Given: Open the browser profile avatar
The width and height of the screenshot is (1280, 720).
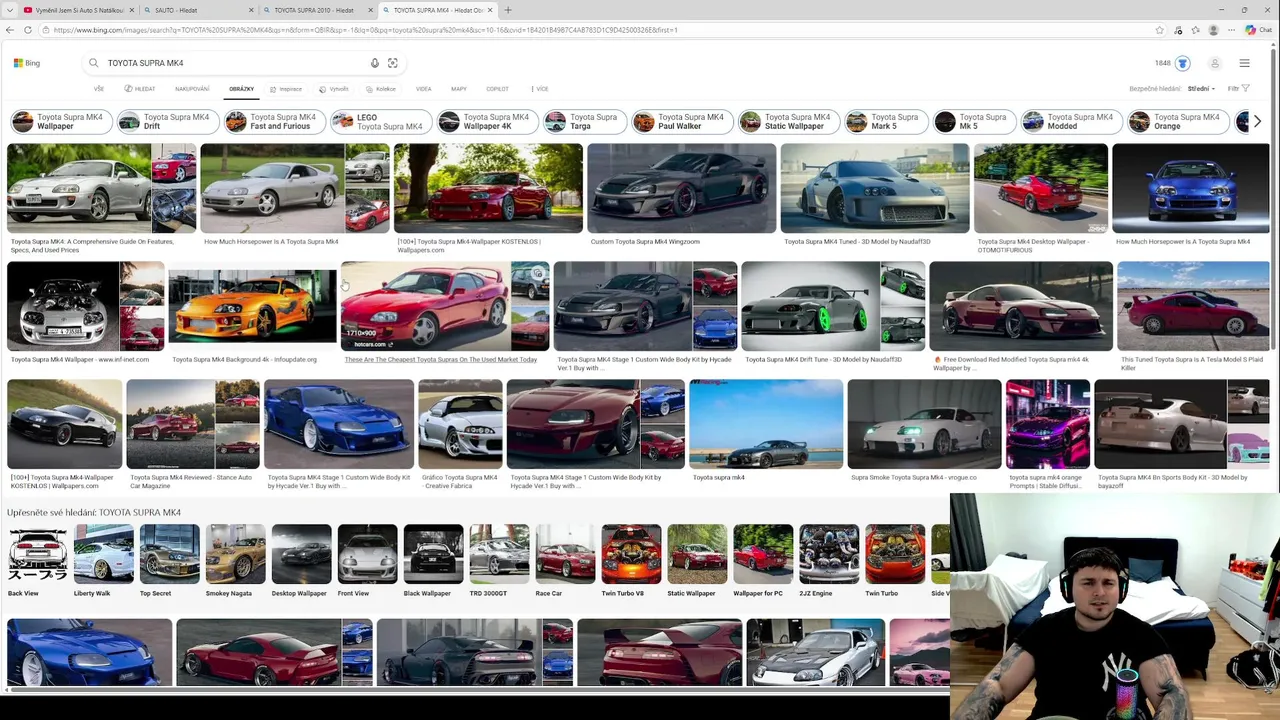Looking at the screenshot, I should tap(1214, 30).
